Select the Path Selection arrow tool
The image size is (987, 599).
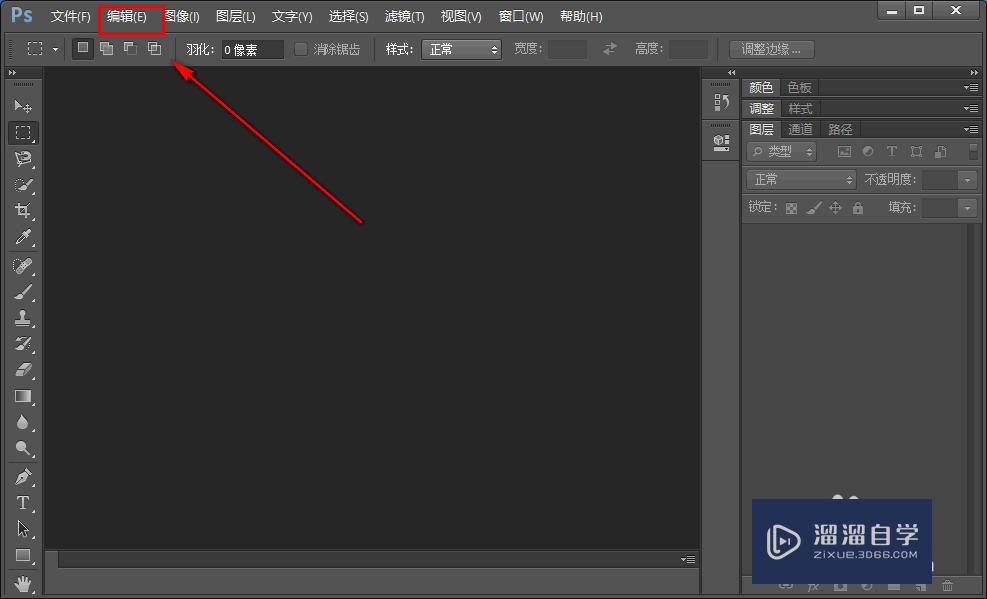(23, 529)
